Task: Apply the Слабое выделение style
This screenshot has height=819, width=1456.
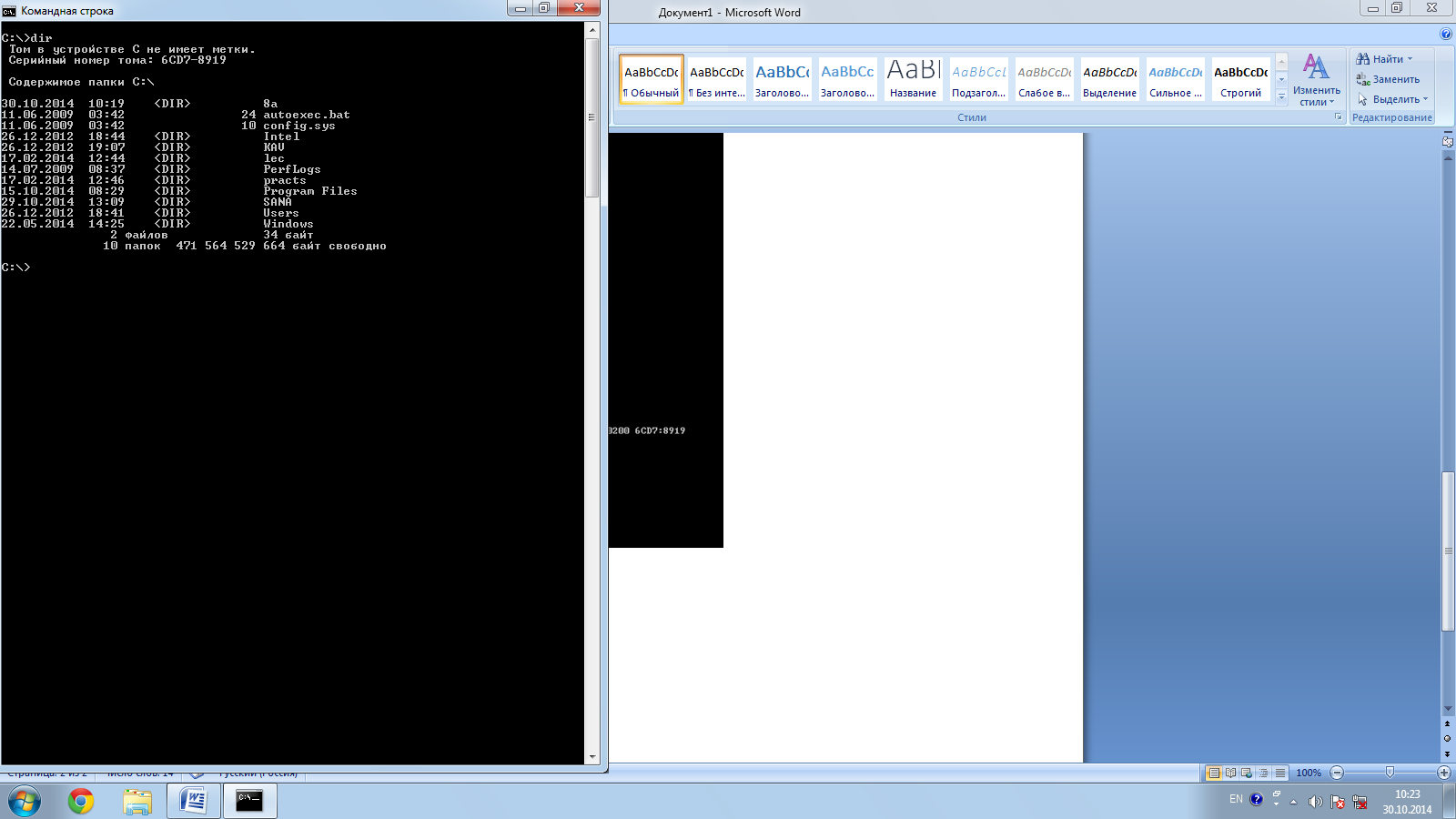Action: point(1044,79)
